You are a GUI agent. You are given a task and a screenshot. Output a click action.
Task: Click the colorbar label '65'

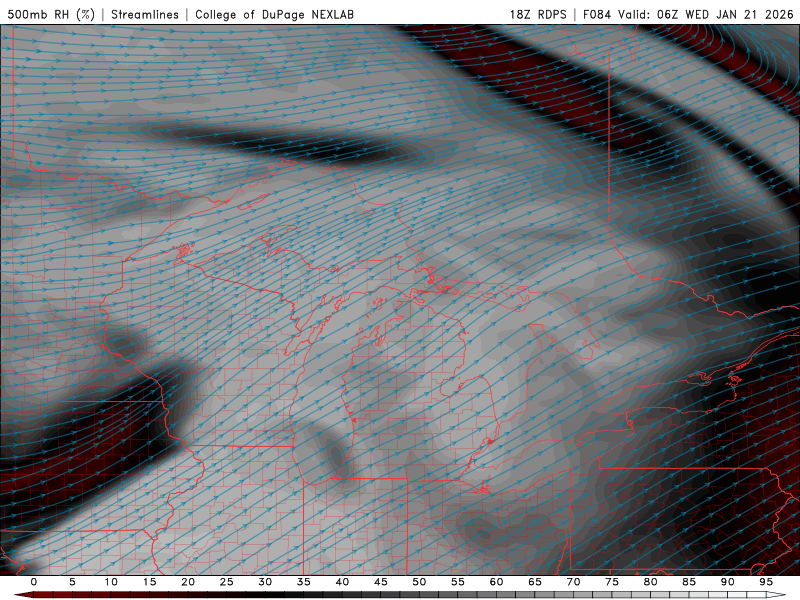[535, 582]
